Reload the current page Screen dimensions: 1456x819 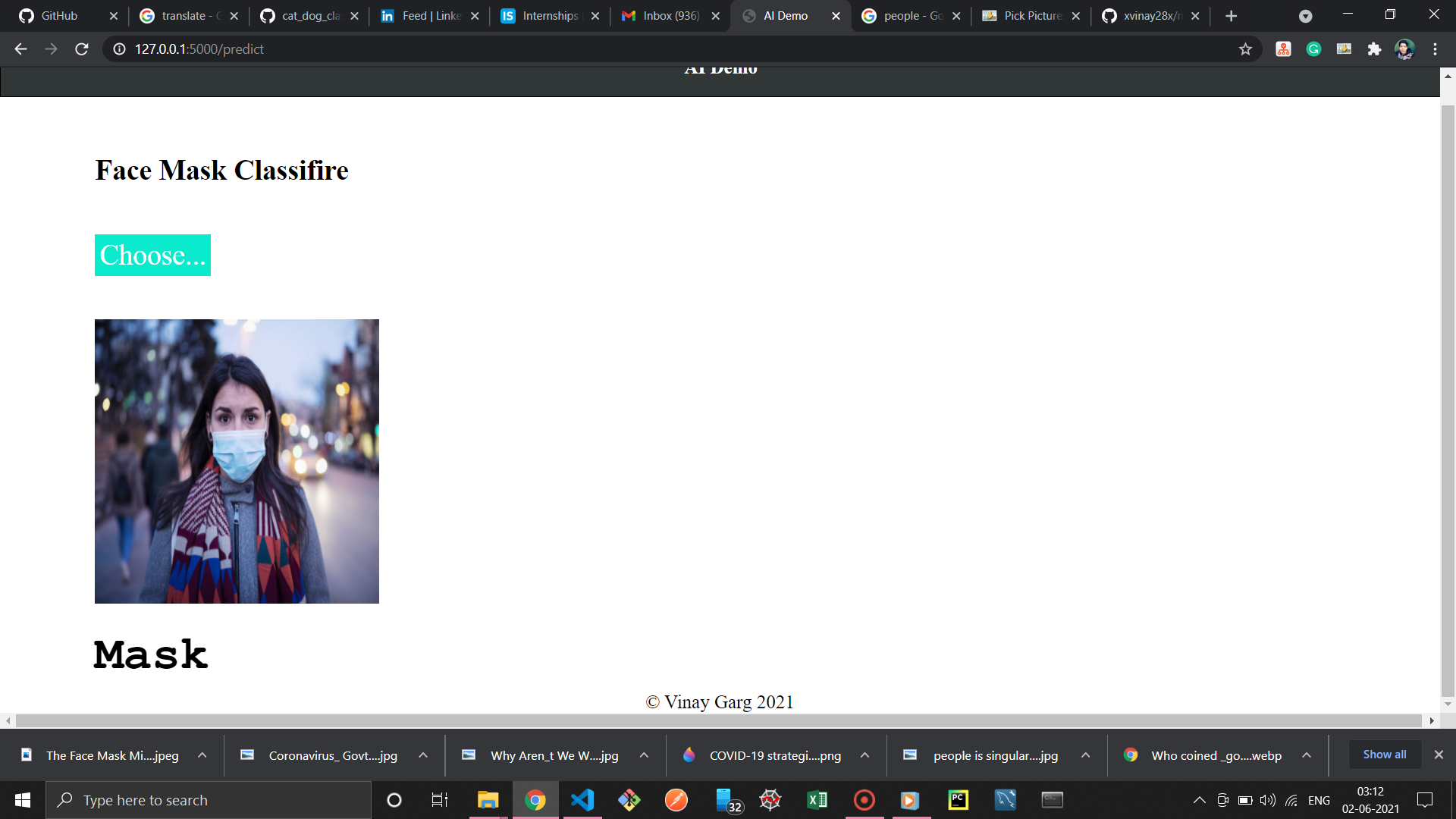click(82, 49)
